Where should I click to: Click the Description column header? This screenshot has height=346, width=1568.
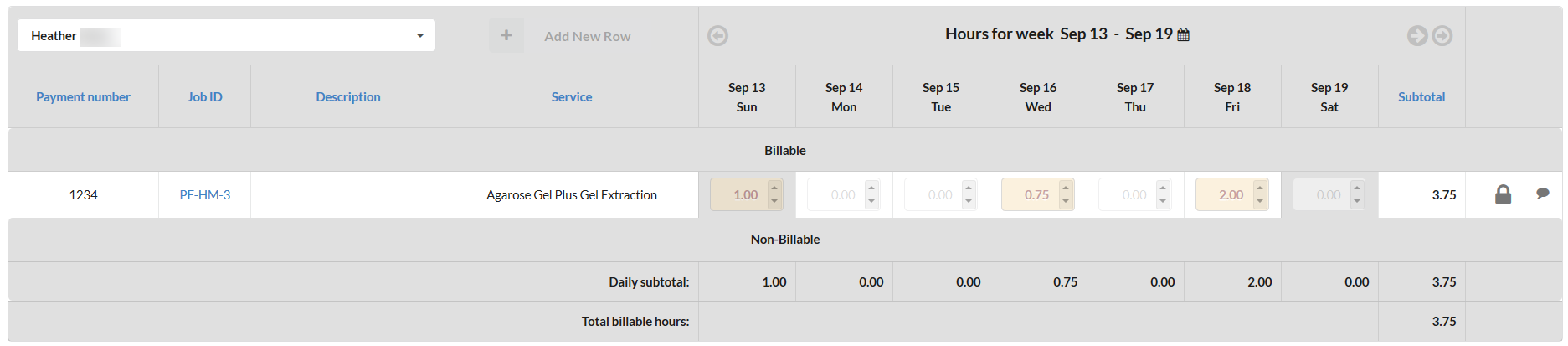pos(347,97)
